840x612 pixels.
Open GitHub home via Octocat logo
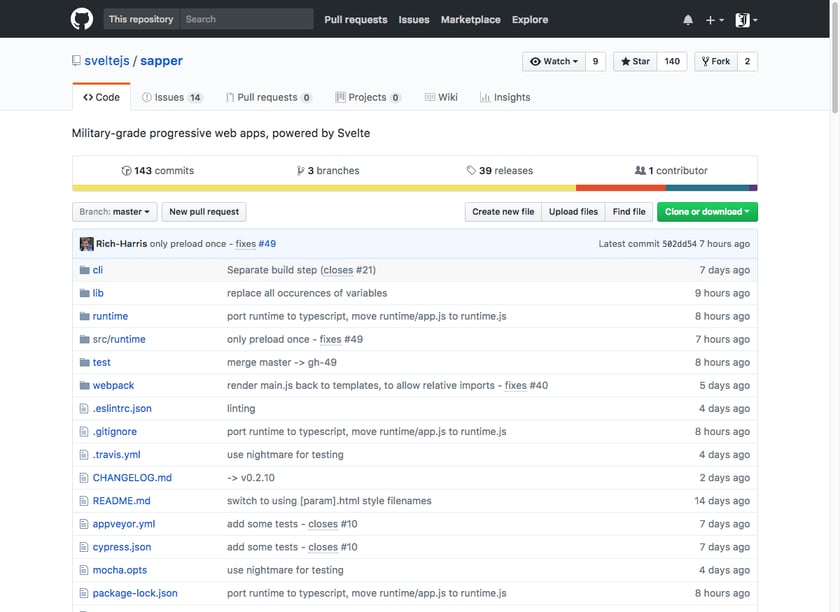[82, 19]
